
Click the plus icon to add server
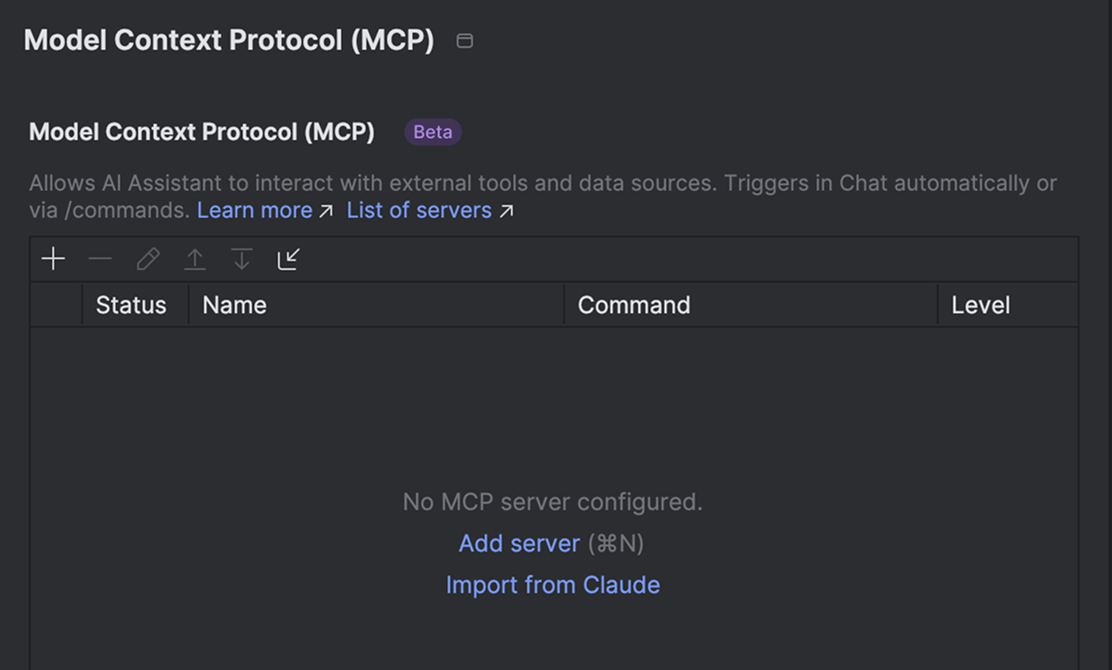pos(53,260)
